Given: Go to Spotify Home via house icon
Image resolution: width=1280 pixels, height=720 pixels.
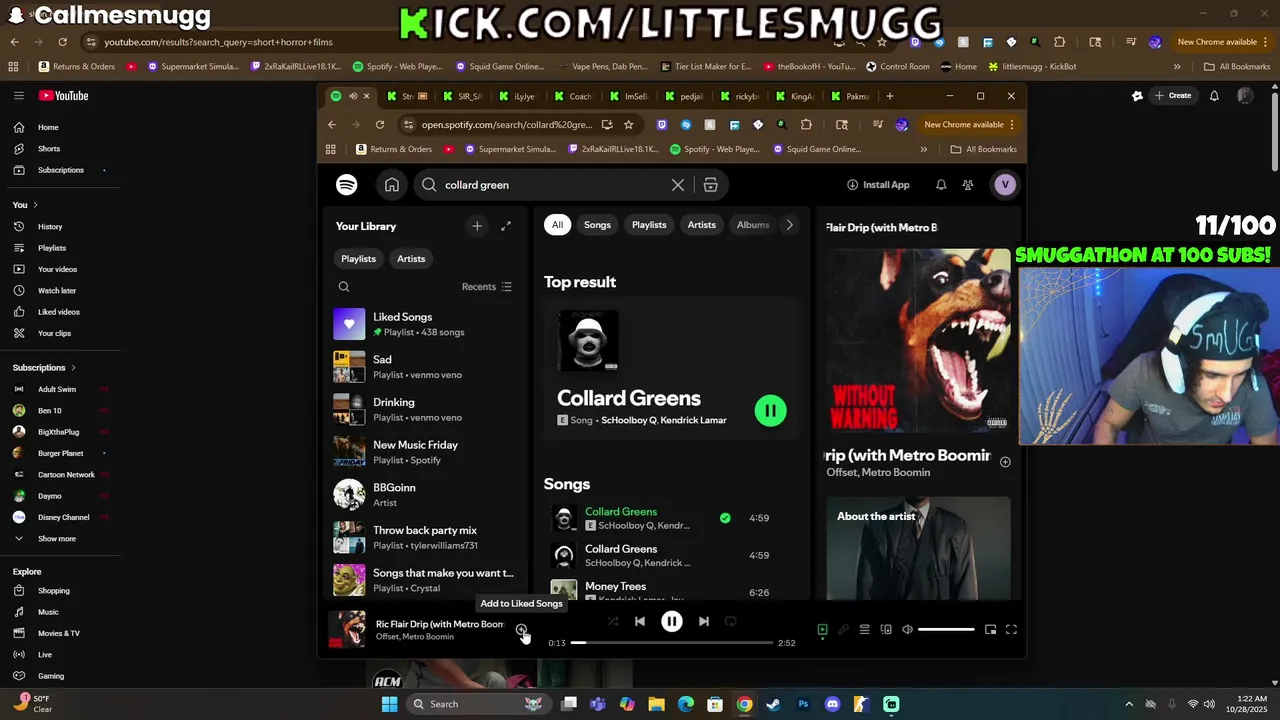Looking at the screenshot, I should click(392, 185).
